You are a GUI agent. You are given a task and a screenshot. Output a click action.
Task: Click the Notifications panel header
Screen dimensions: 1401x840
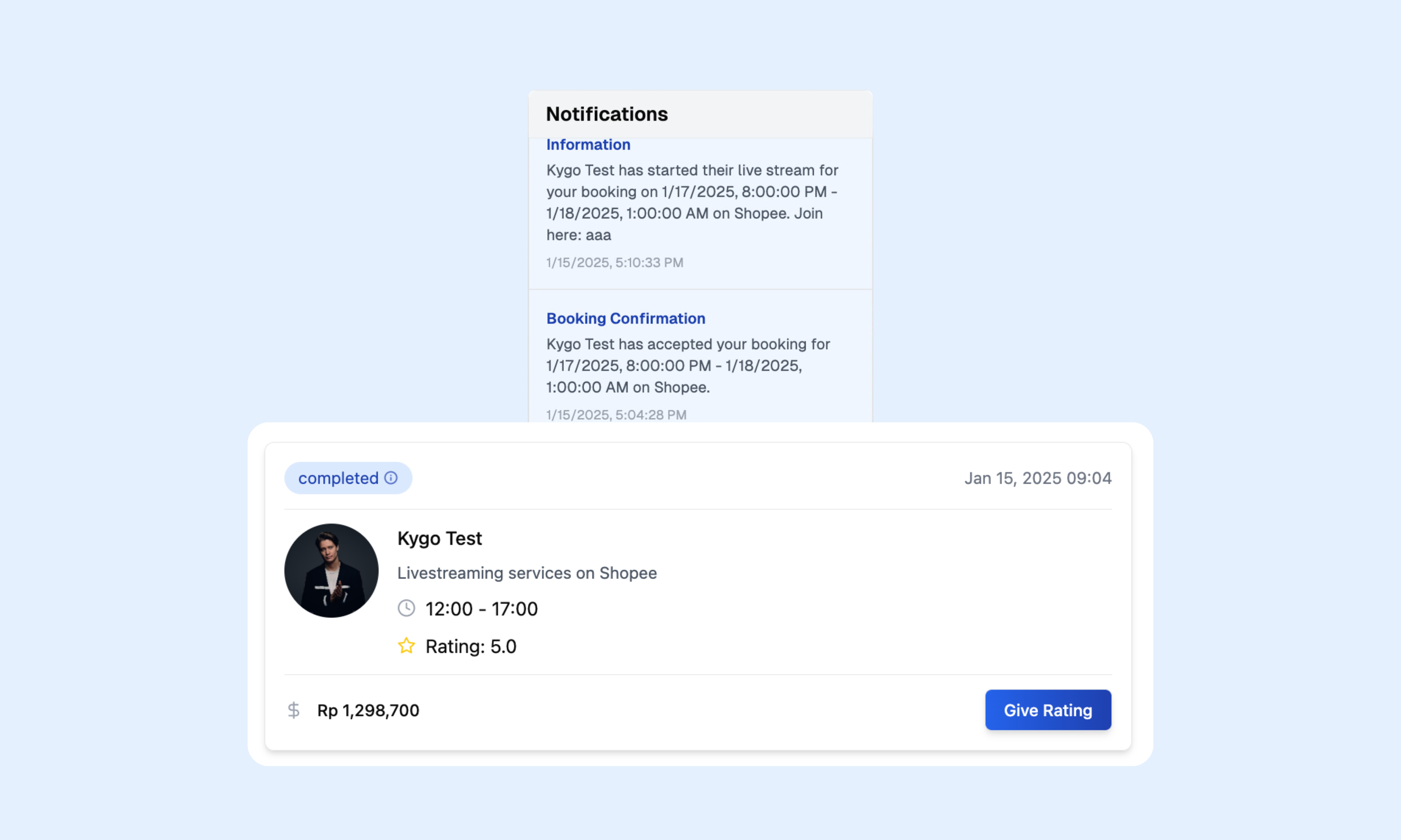coord(700,114)
